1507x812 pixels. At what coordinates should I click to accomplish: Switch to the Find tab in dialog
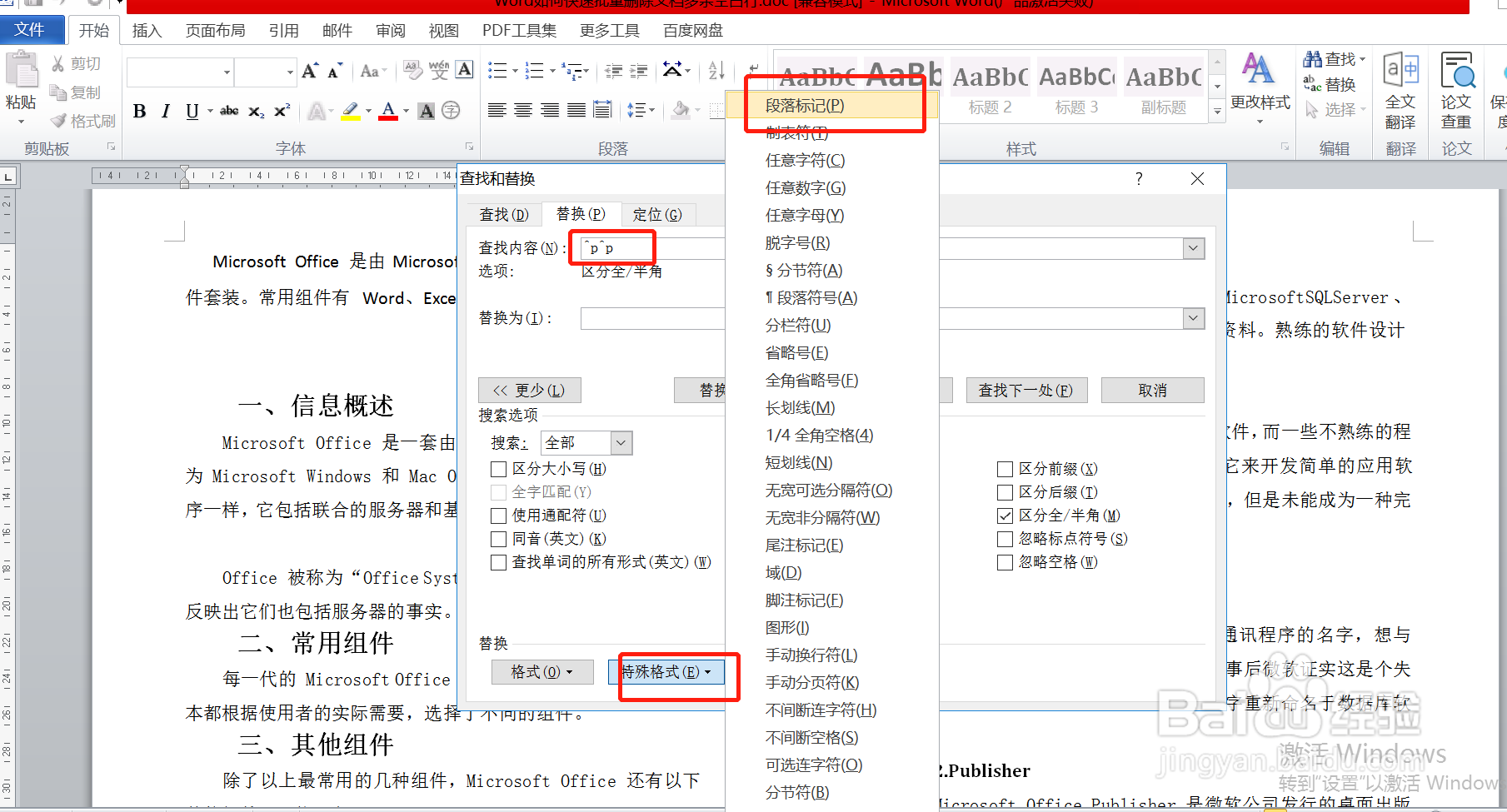(x=504, y=215)
